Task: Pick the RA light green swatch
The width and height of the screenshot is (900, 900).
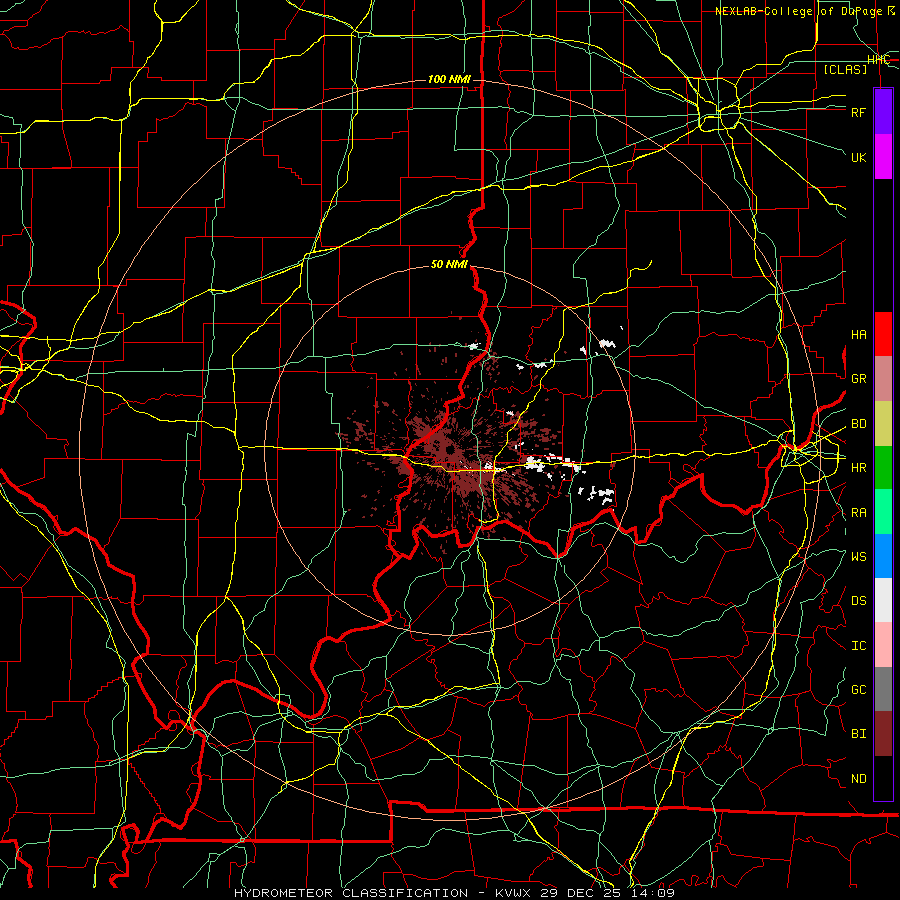Action: (x=883, y=512)
